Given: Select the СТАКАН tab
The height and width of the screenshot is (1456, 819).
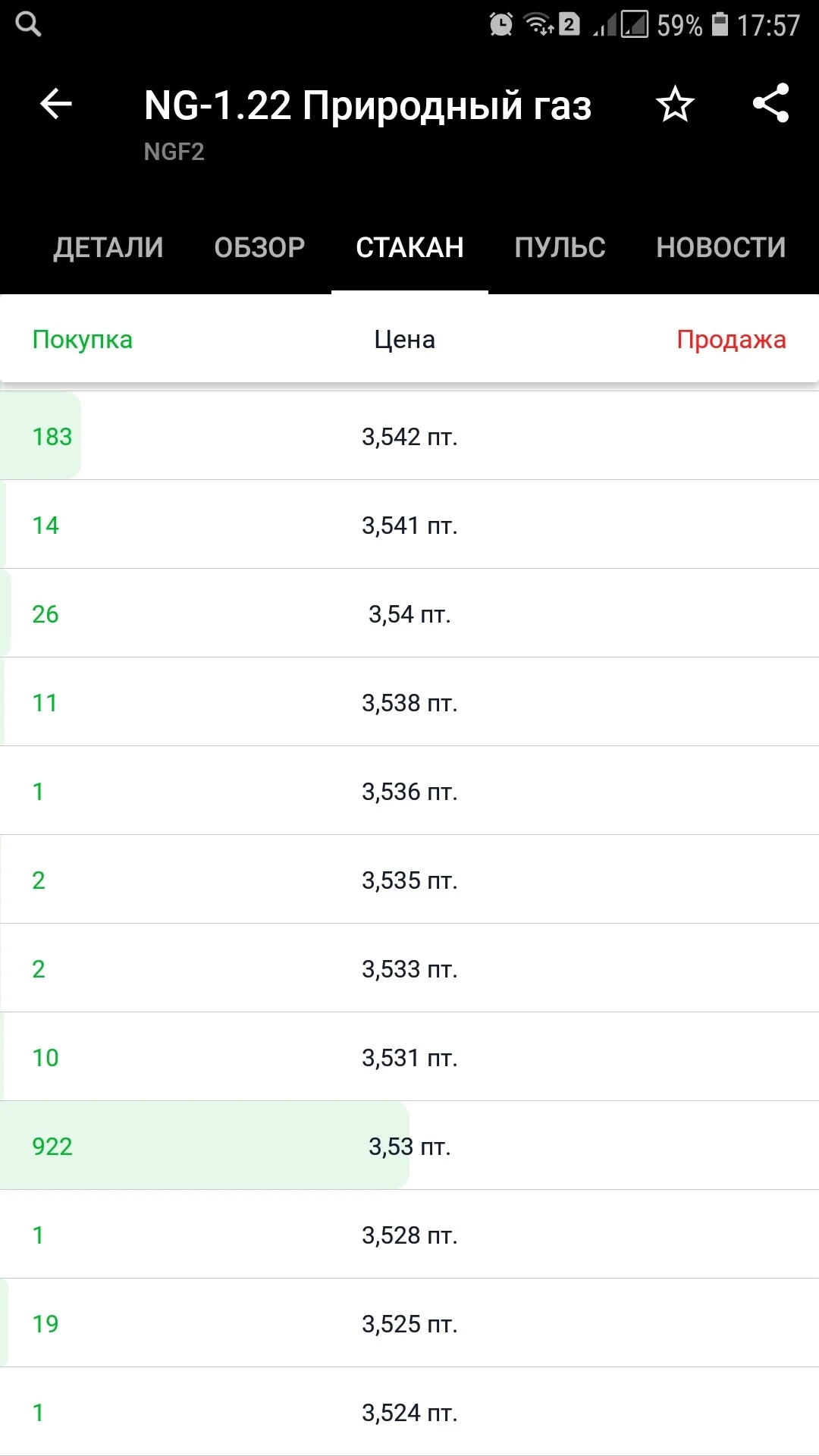Looking at the screenshot, I should pyautogui.click(x=409, y=247).
